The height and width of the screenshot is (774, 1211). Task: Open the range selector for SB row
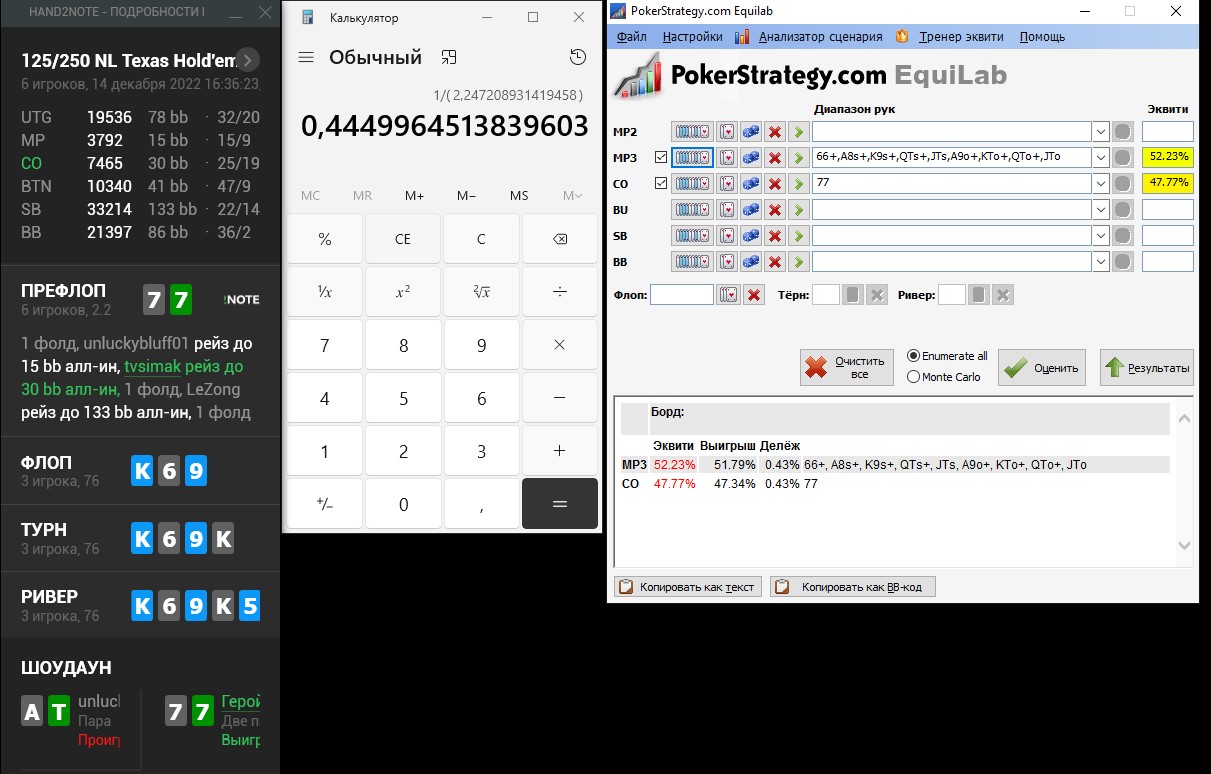coord(692,236)
